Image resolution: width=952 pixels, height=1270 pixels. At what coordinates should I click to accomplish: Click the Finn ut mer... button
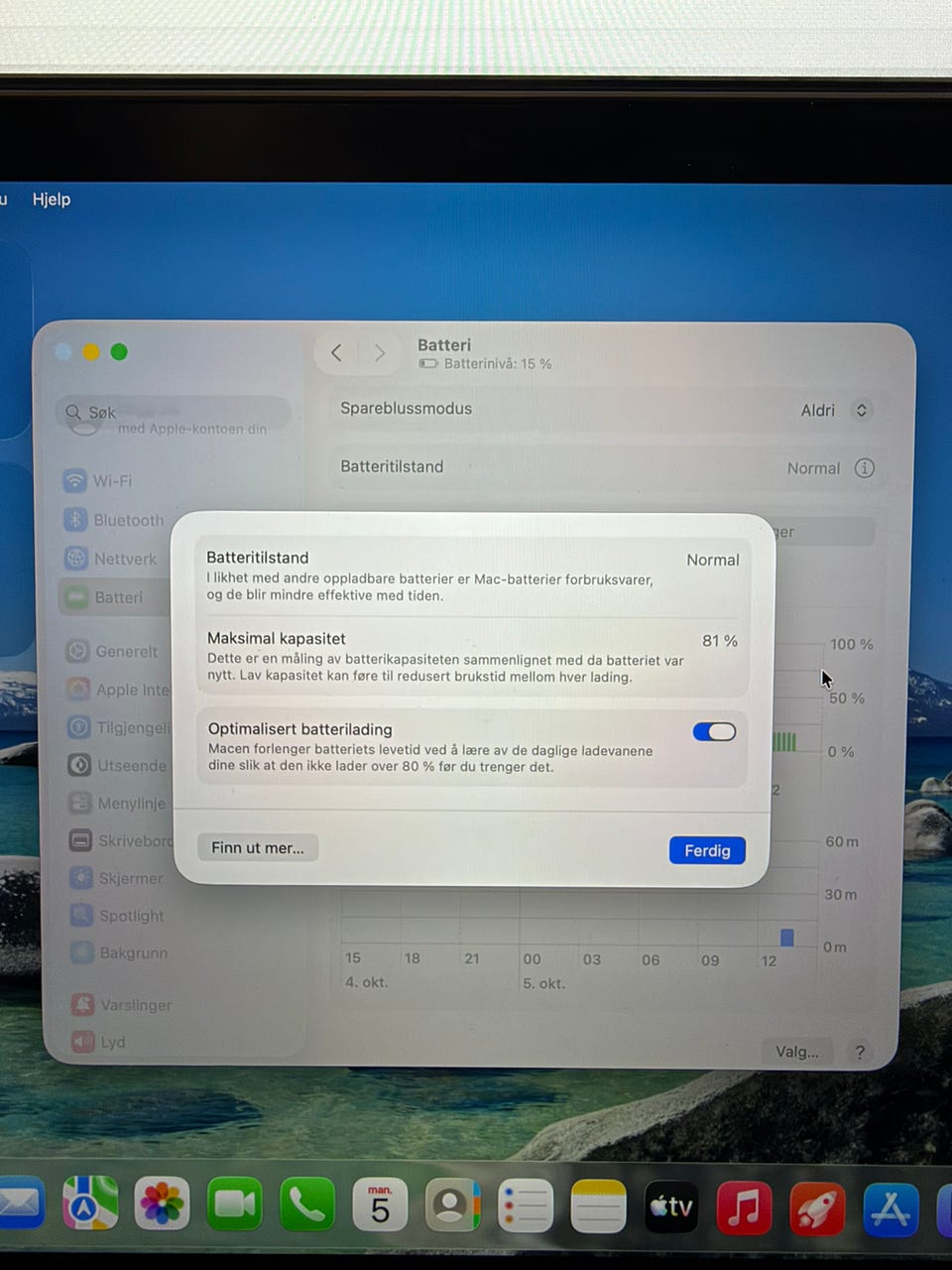(x=258, y=847)
